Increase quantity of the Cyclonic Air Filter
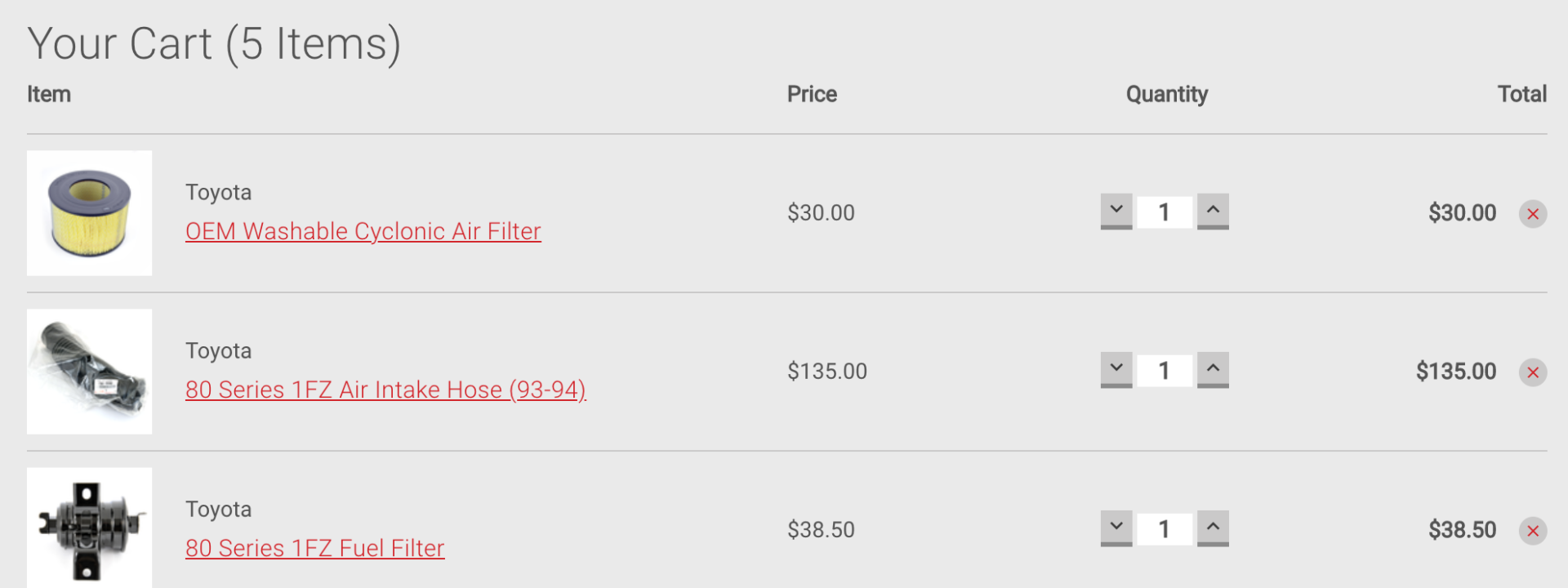Viewport: 1568px width, 588px height. click(x=1213, y=212)
